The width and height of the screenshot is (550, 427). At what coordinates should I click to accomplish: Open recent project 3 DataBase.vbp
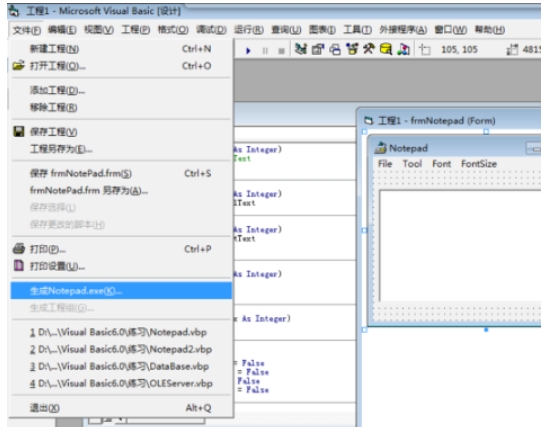point(121,366)
